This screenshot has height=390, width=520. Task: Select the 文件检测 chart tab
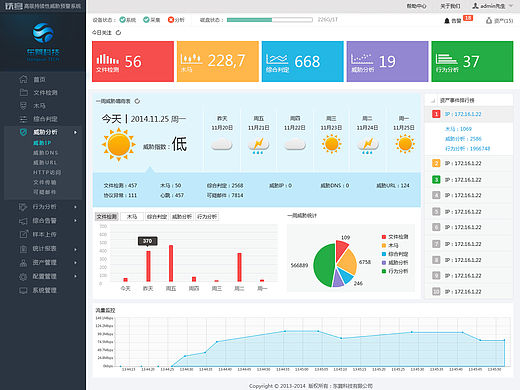pyautogui.click(x=107, y=217)
